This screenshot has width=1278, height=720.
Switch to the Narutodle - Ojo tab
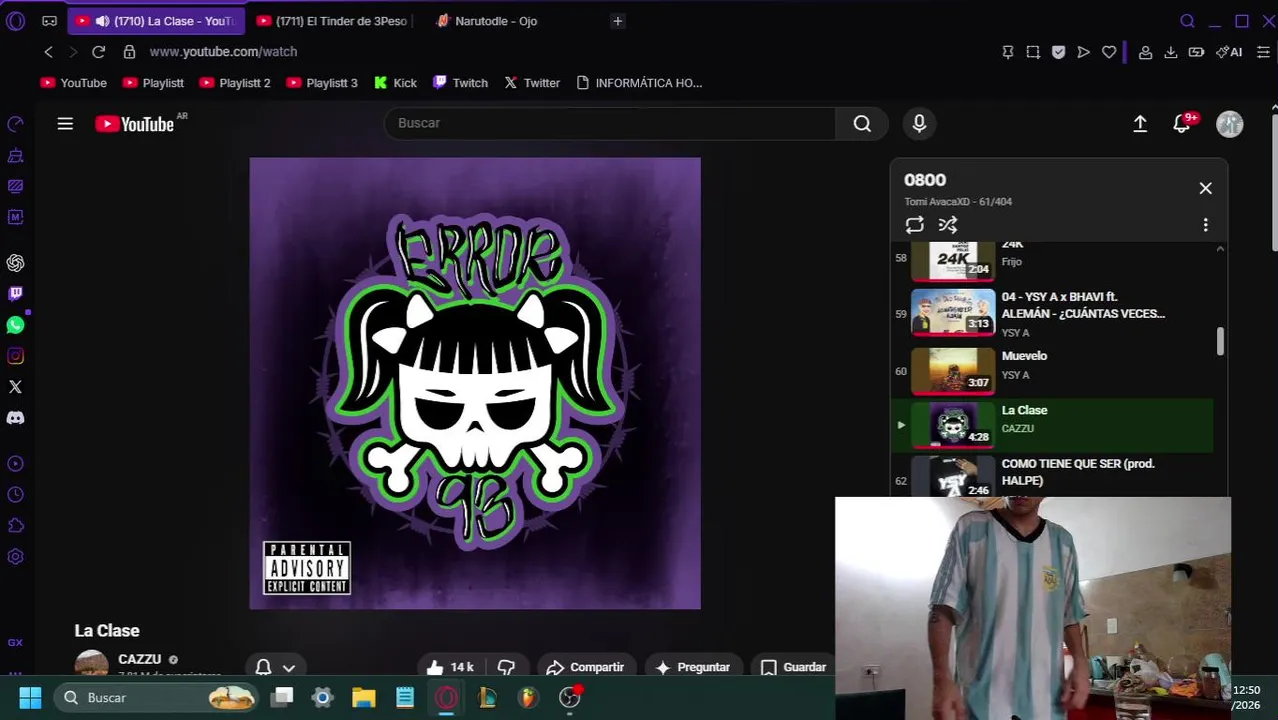[x=495, y=21]
